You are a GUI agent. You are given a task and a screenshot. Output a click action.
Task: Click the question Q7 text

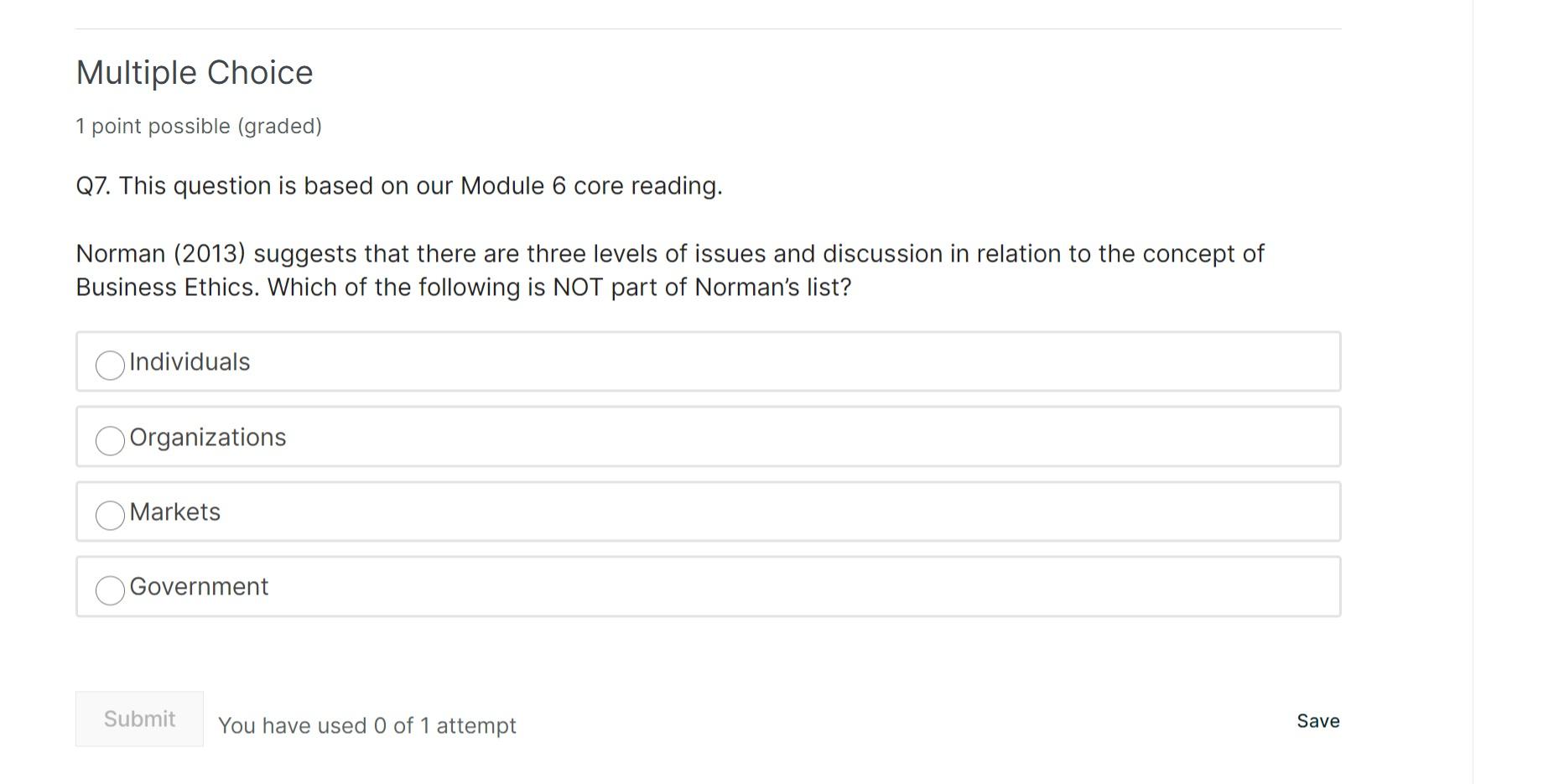click(399, 185)
